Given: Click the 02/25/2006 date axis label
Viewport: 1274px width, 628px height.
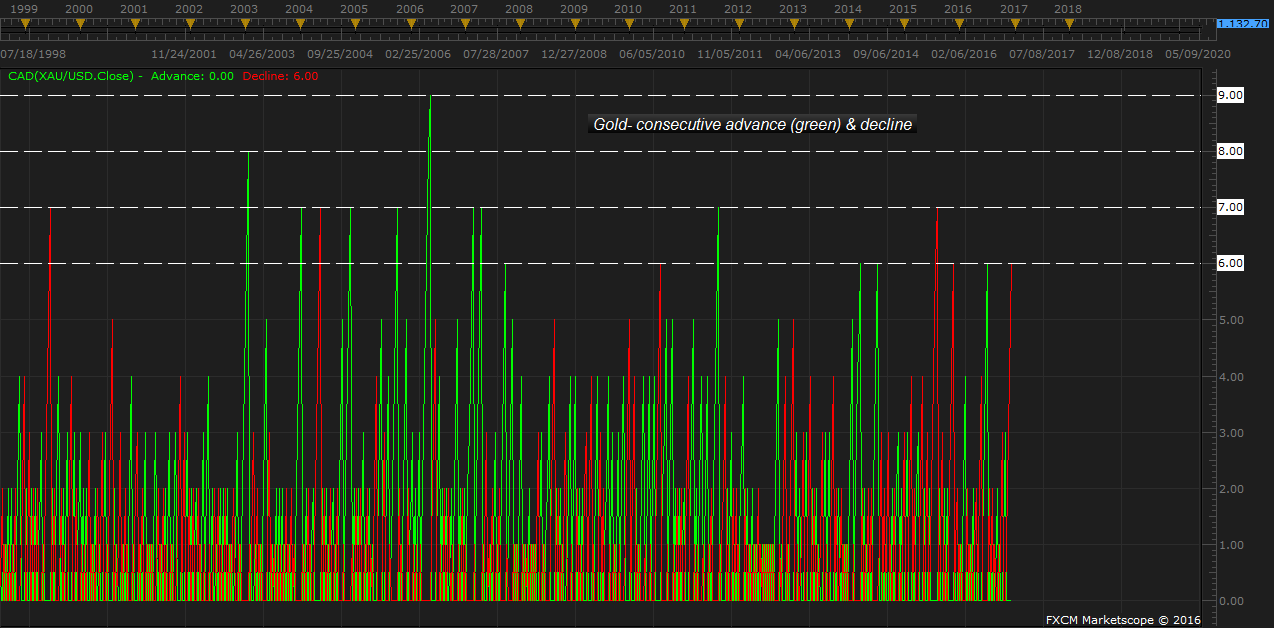Looking at the screenshot, I should (418, 54).
